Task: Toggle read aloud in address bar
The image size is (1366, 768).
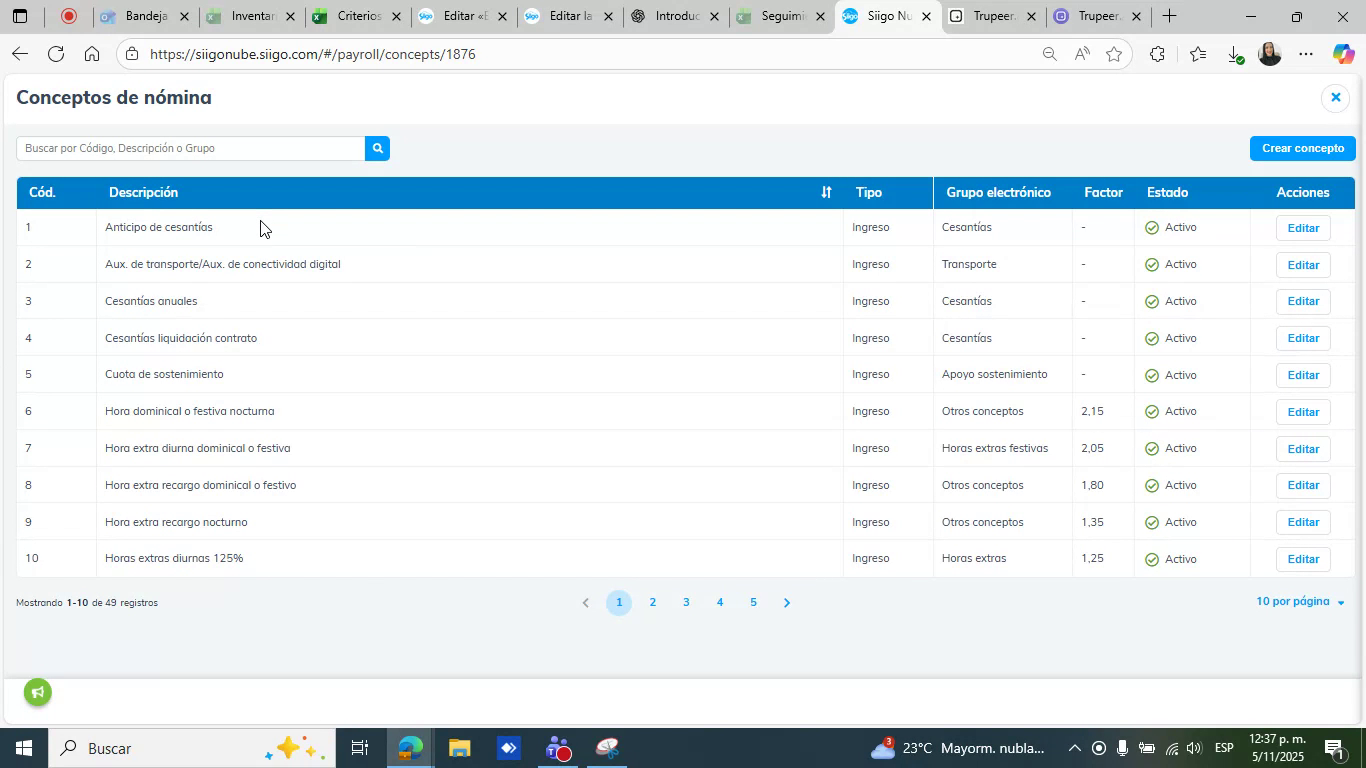Action: click(x=1082, y=54)
